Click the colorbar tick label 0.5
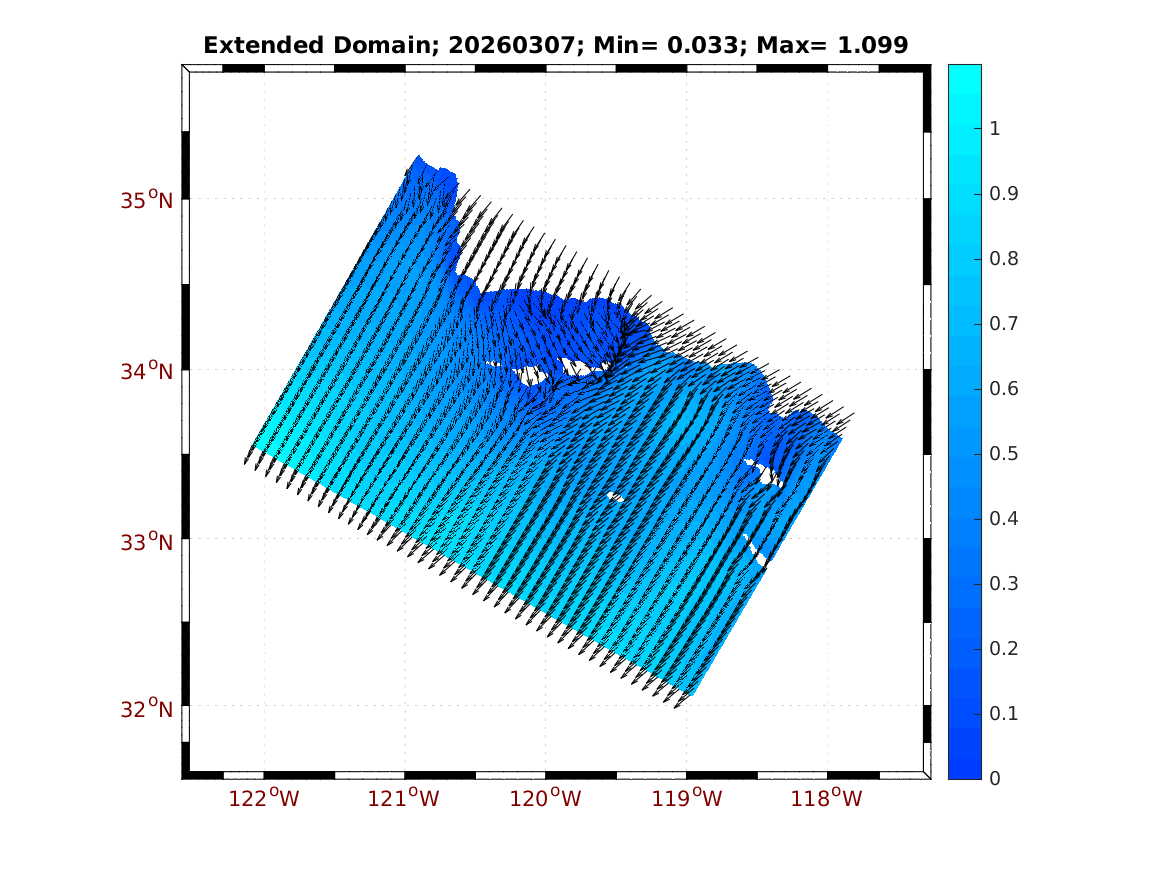 coord(1002,453)
